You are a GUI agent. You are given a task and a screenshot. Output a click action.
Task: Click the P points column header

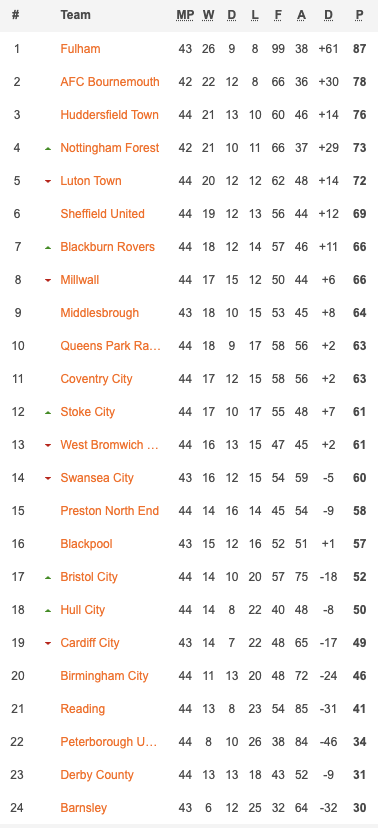[x=360, y=15]
